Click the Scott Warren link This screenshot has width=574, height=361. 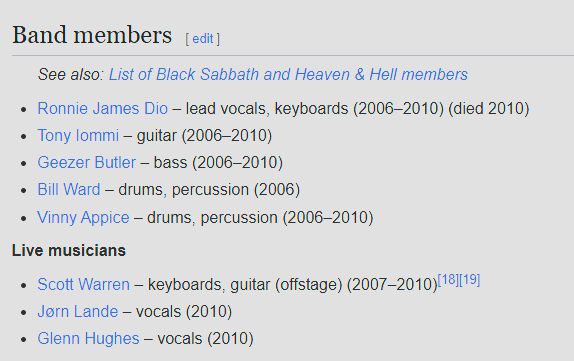click(83, 284)
